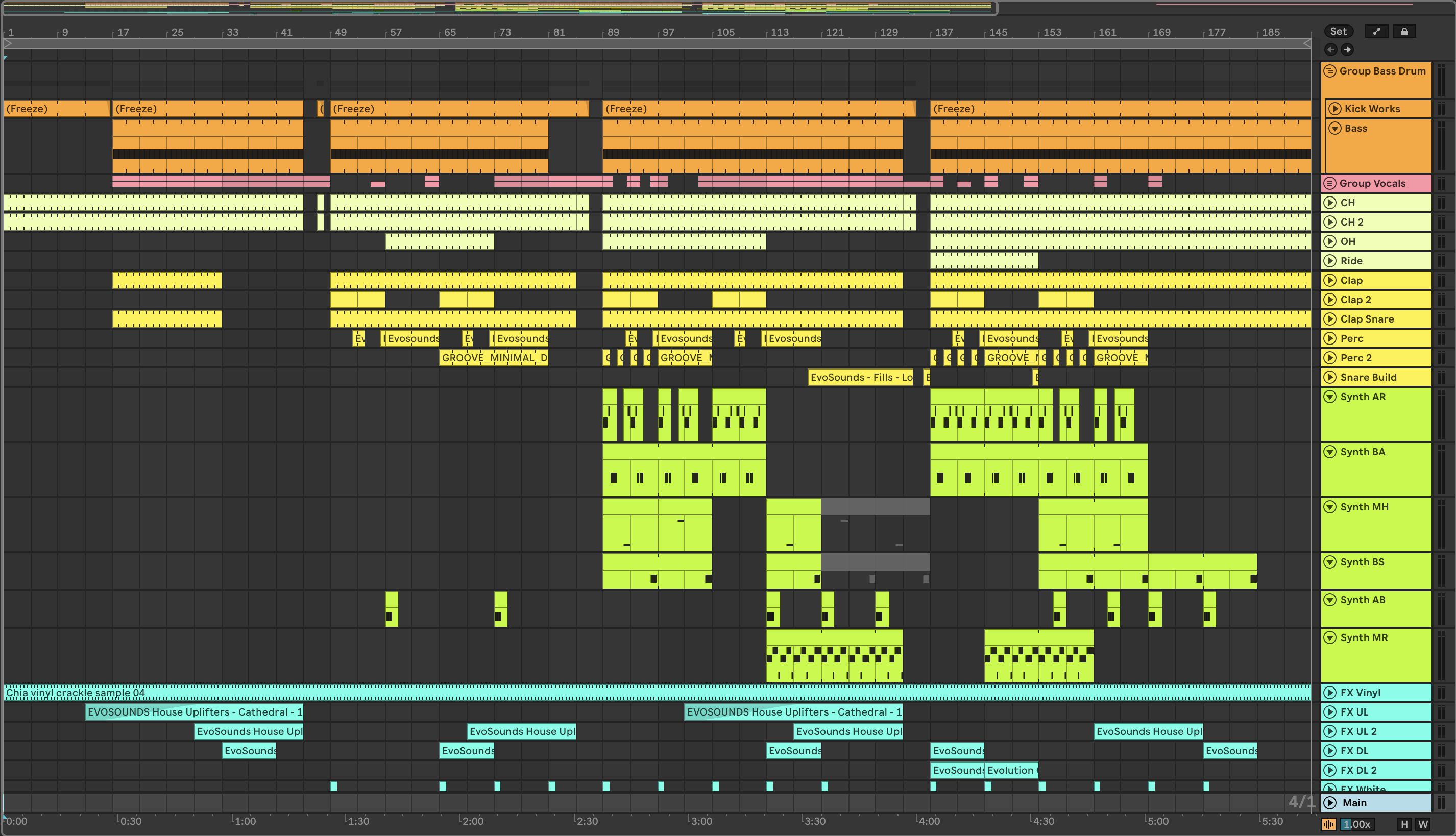Select the first EVOSOUNDS House Uplifters - Cathedral clip
The height and width of the screenshot is (836, 1456).
194,712
